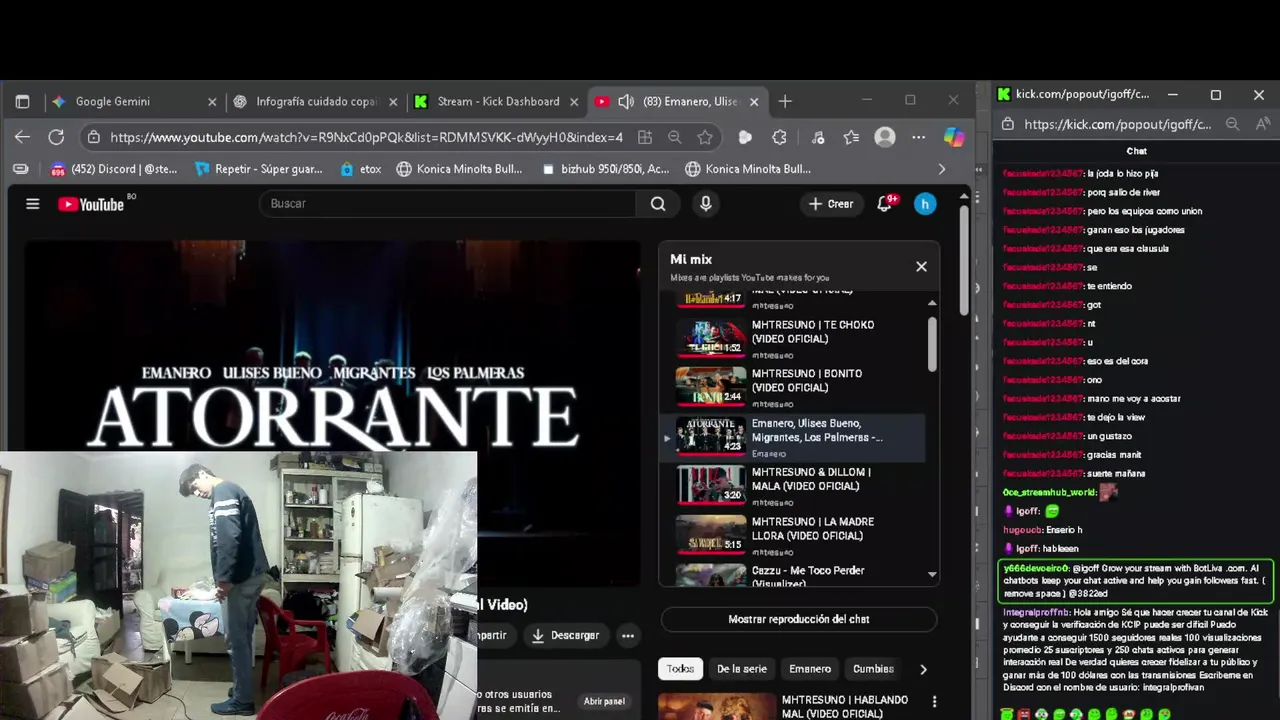Switch to the Stream - Kick Dashboard tab
Image resolution: width=1280 pixels, height=720 pixels.
coord(497,101)
